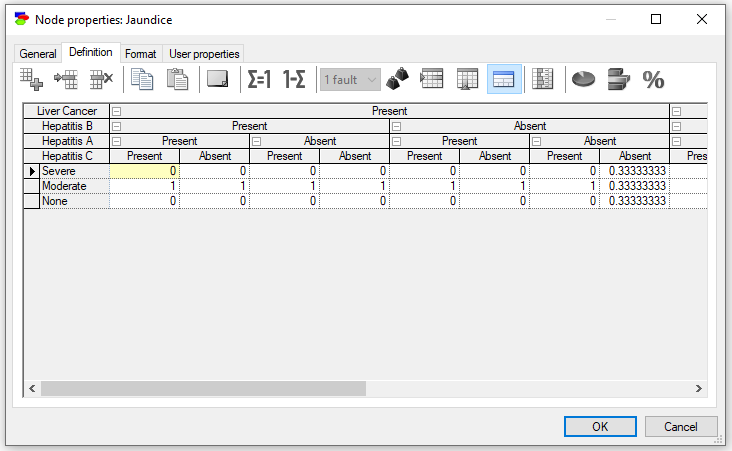732x451 pixels.
Task: Select the Definition tab
Action: [x=91, y=52]
